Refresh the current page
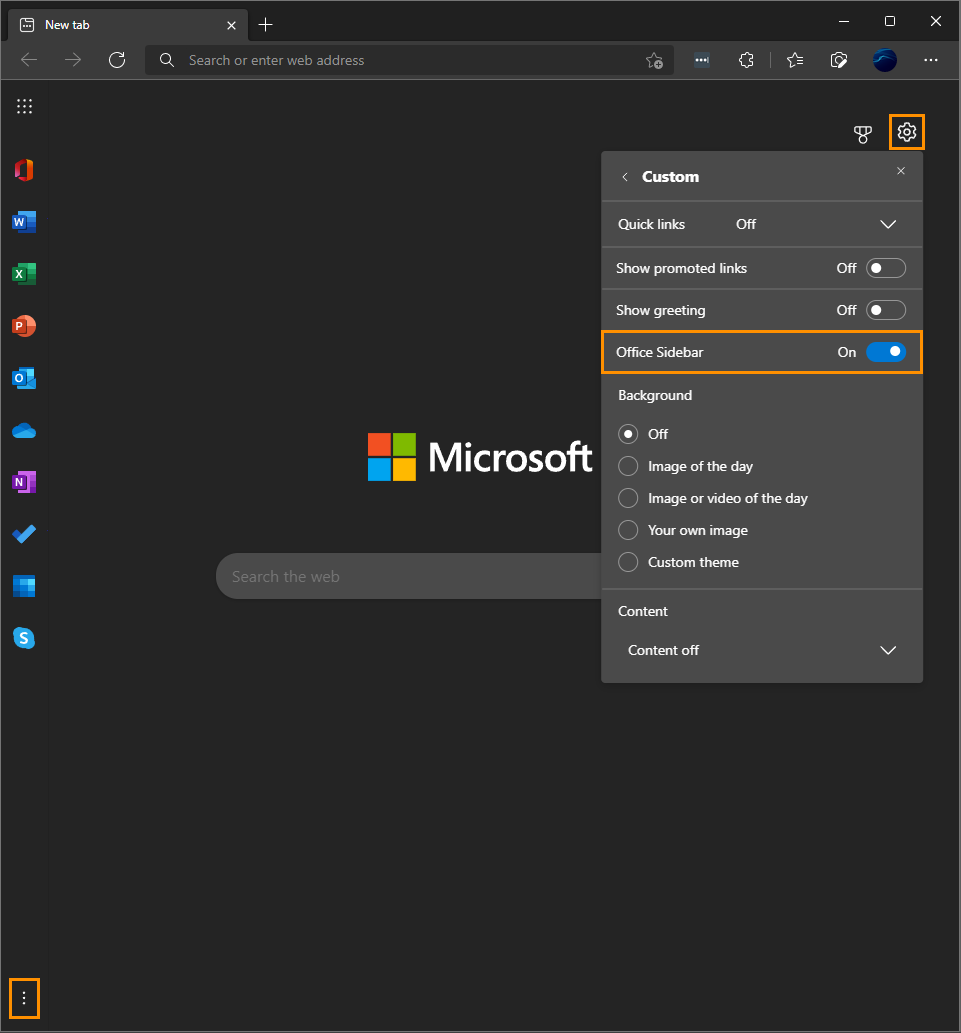Image resolution: width=961 pixels, height=1033 pixels. 117,61
